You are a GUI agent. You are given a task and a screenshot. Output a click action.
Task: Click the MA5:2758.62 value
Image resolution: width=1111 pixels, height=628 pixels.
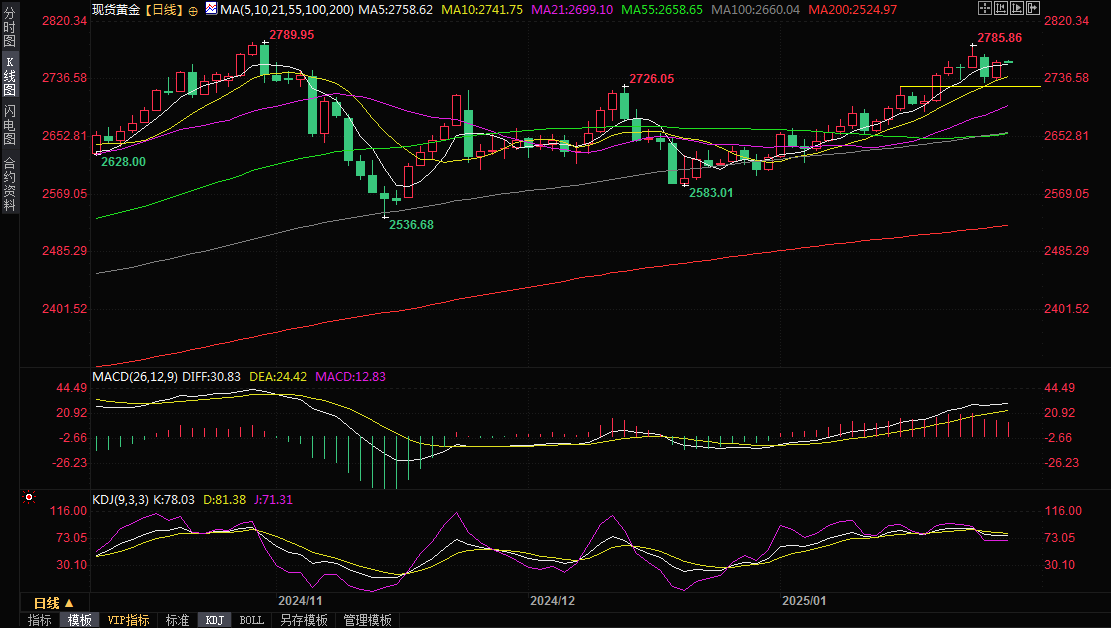395,10
